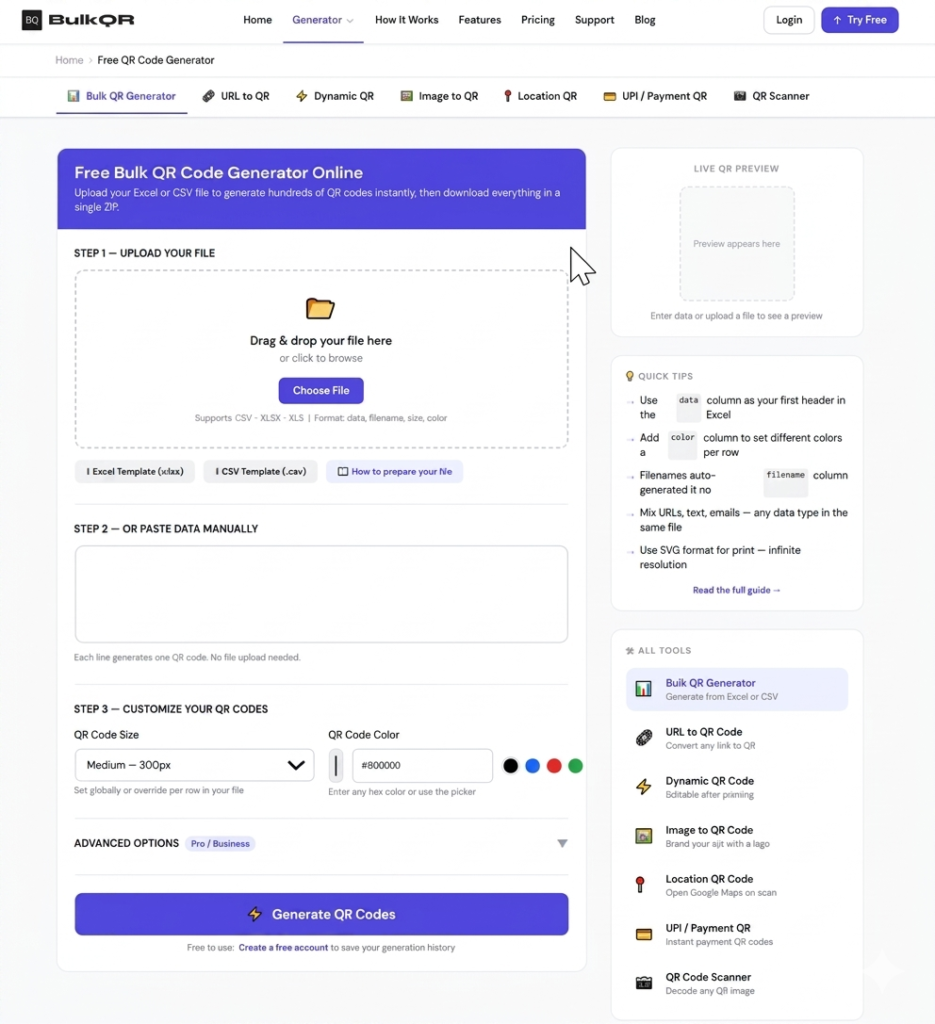Viewport: 935px width, 1024px height.
Task: Click Generate QR Codes button
Action: tap(321, 914)
